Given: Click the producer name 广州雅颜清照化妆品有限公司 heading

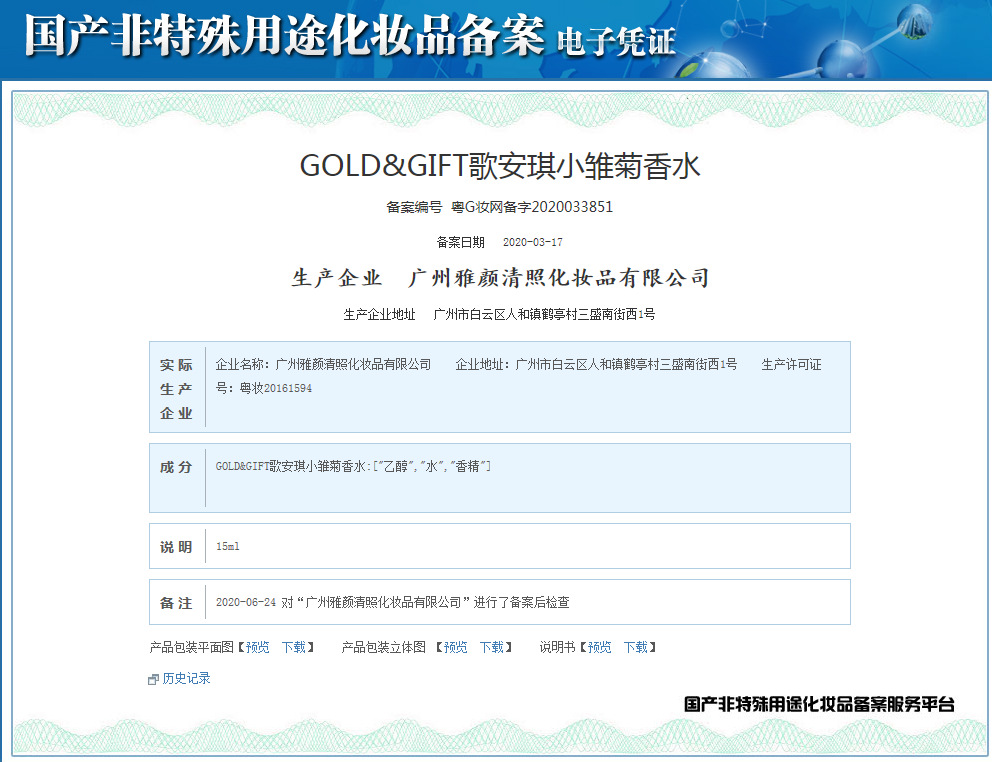Looking at the screenshot, I should pos(559,278).
